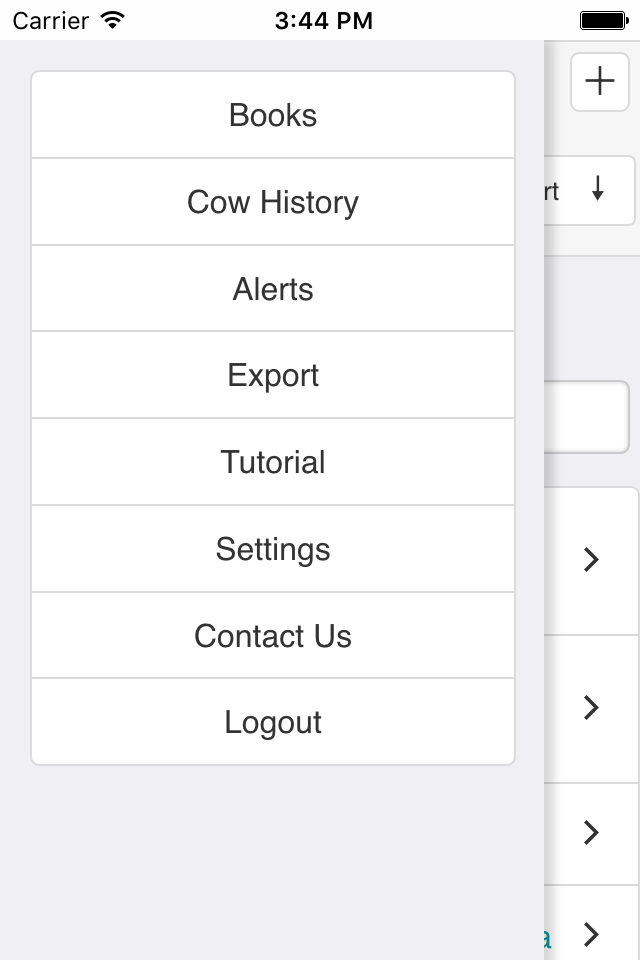Go to Alerts
The image size is (640, 960).
(x=273, y=289)
